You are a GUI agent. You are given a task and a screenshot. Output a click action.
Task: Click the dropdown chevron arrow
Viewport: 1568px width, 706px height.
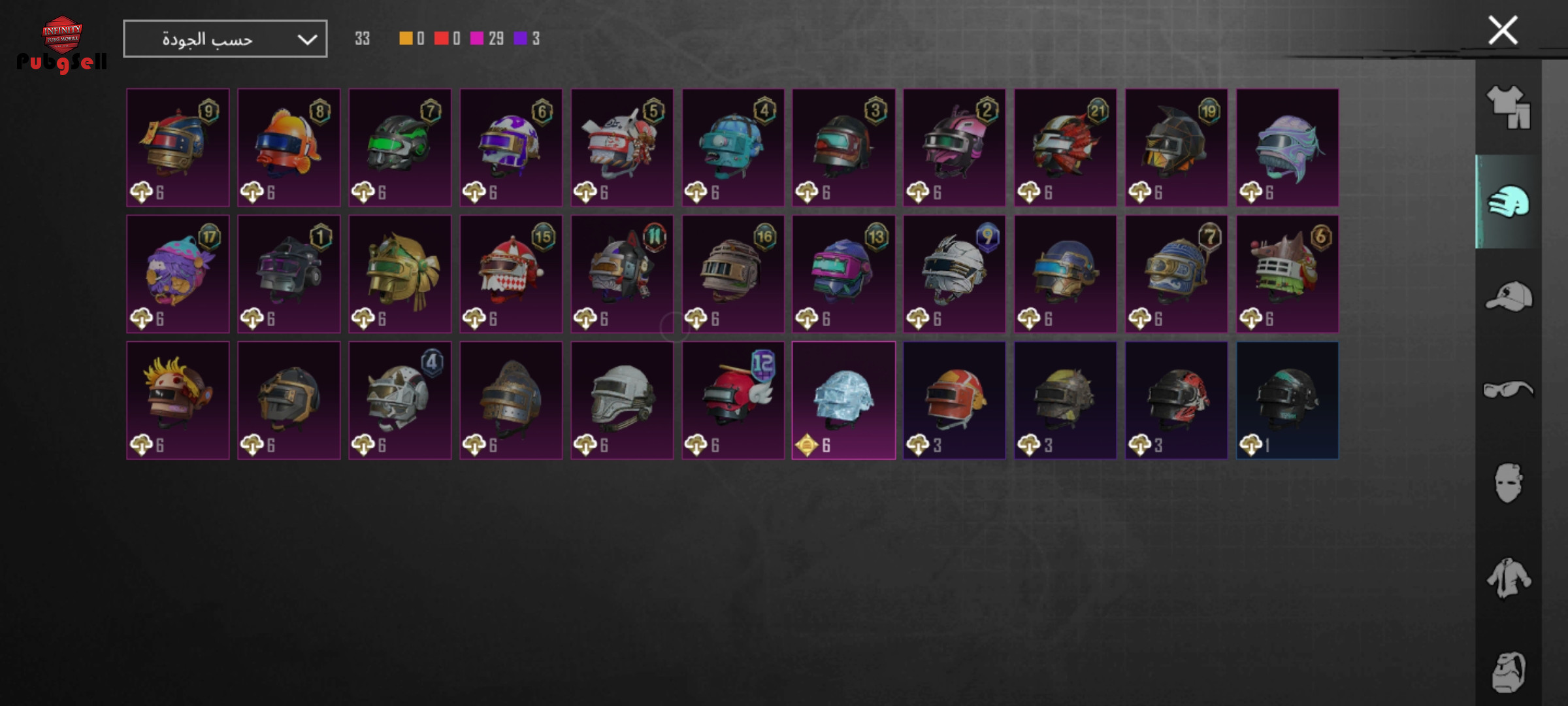pos(307,39)
